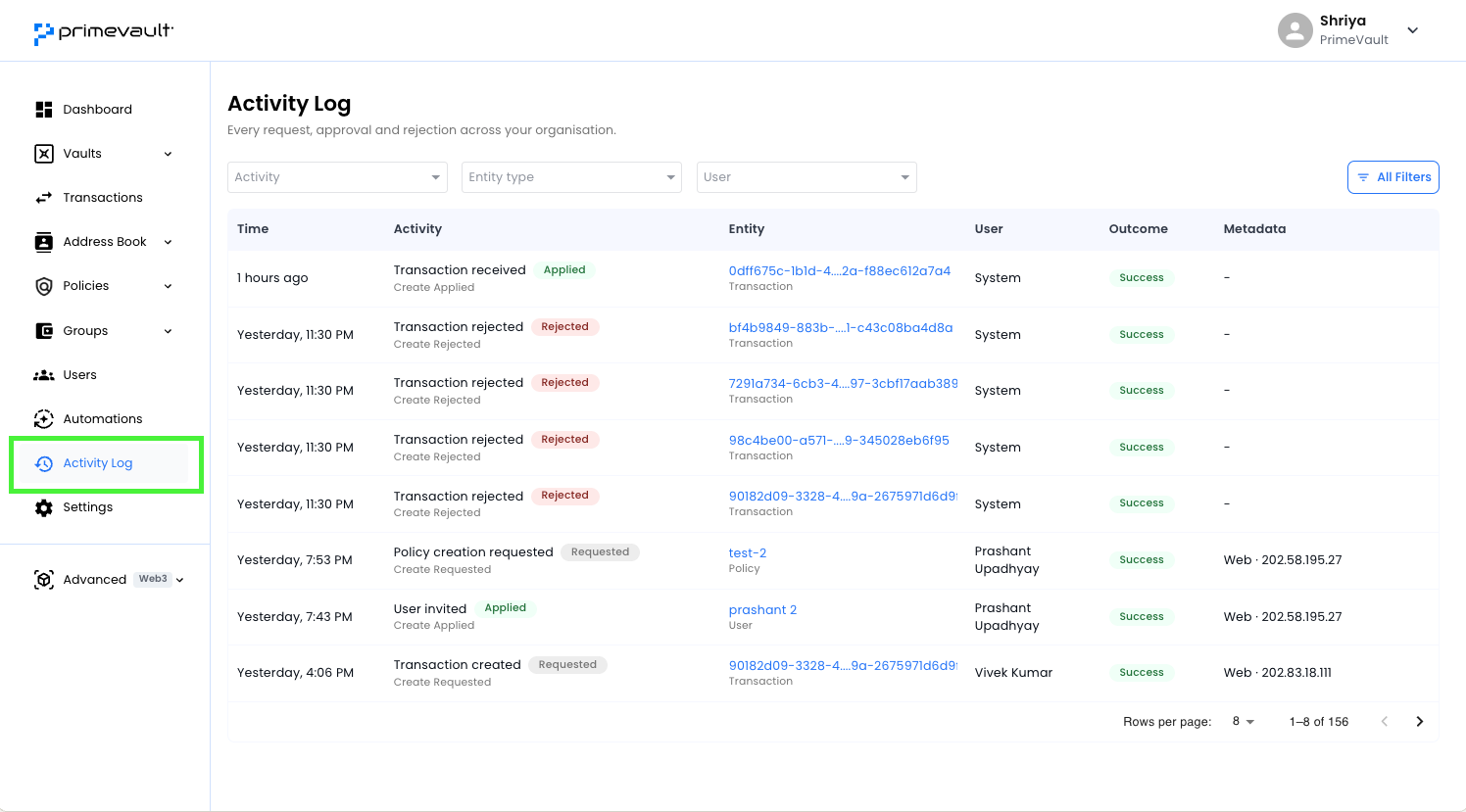Click the Time column header
Screen dimensions: 1466x812
point(253,229)
